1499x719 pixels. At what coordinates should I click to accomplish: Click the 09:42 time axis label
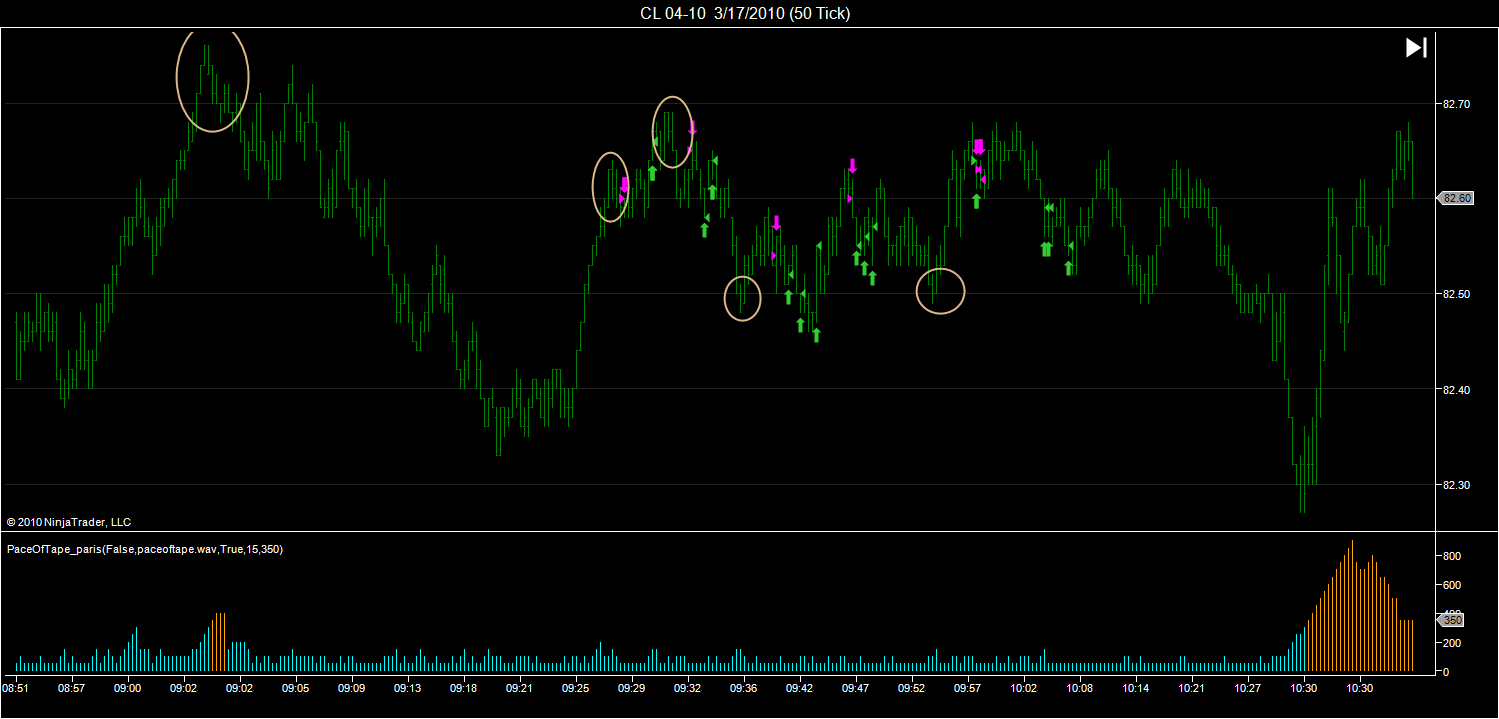click(800, 688)
